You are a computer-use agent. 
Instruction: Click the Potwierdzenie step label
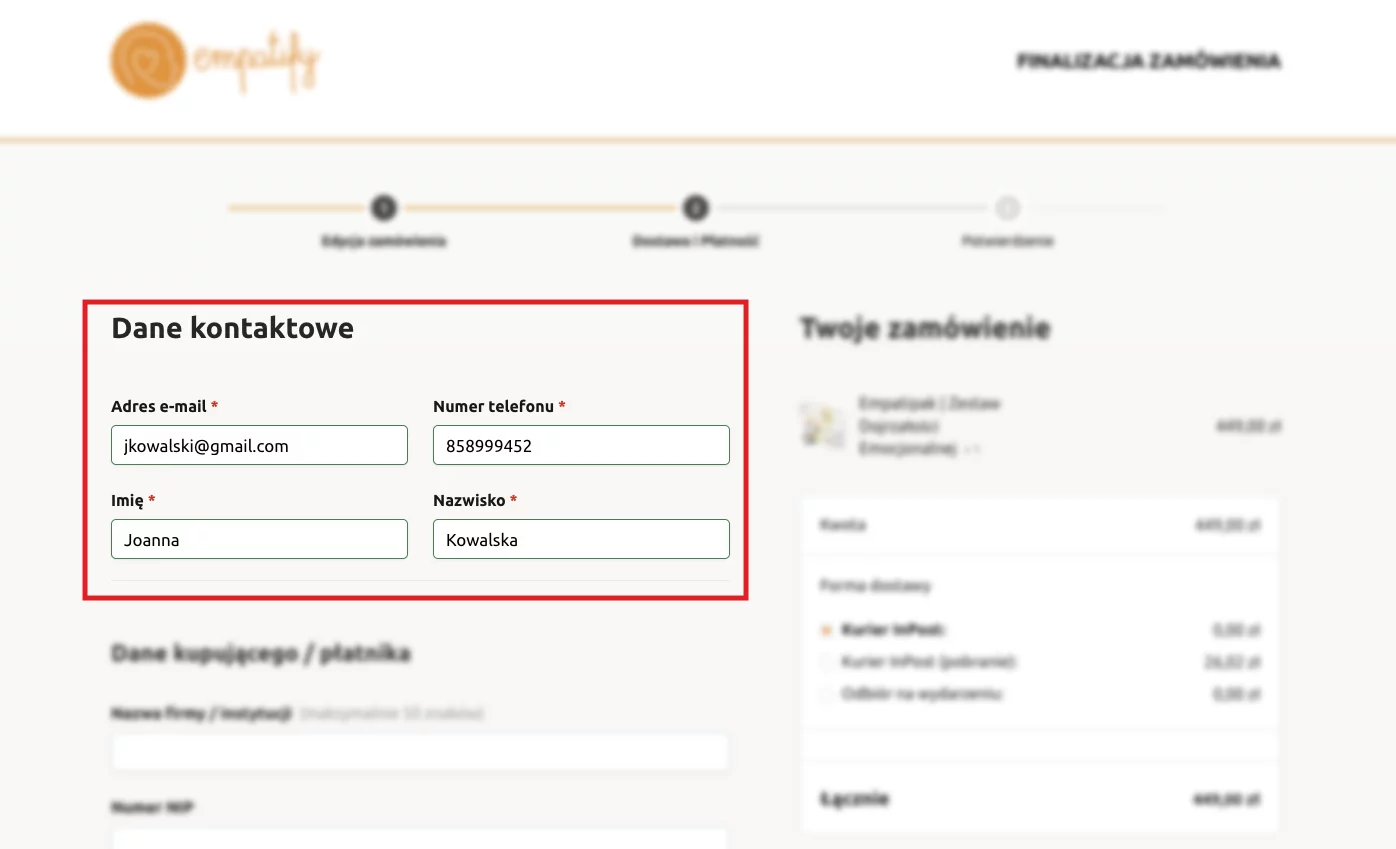point(1007,241)
